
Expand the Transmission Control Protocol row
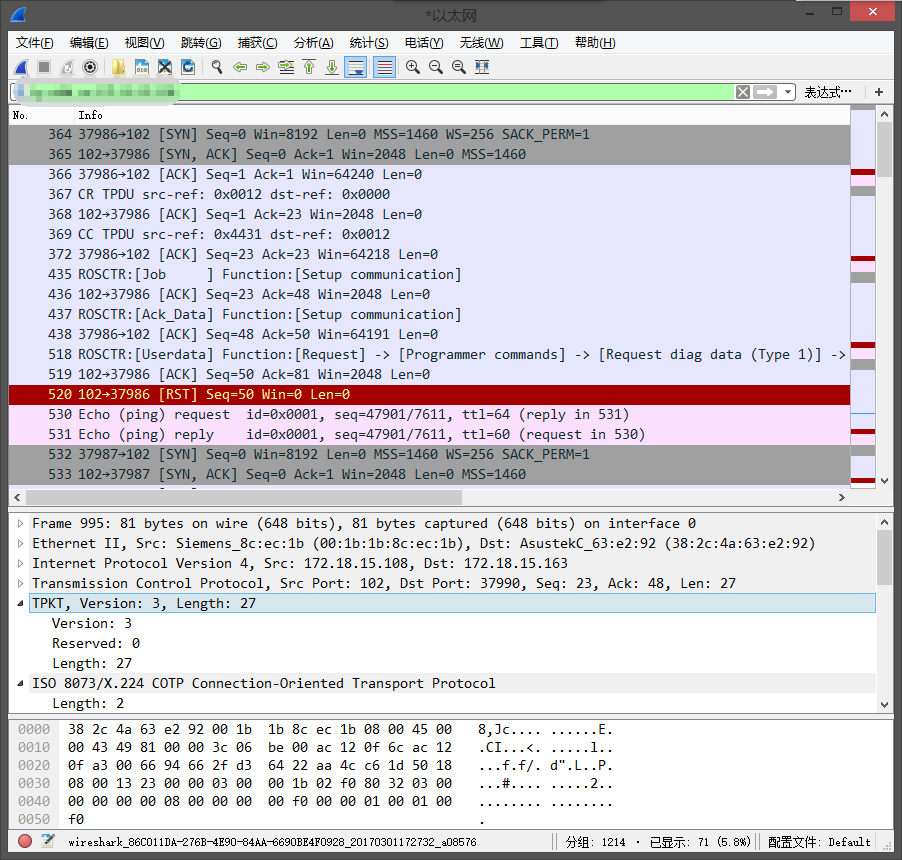(x=22, y=583)
